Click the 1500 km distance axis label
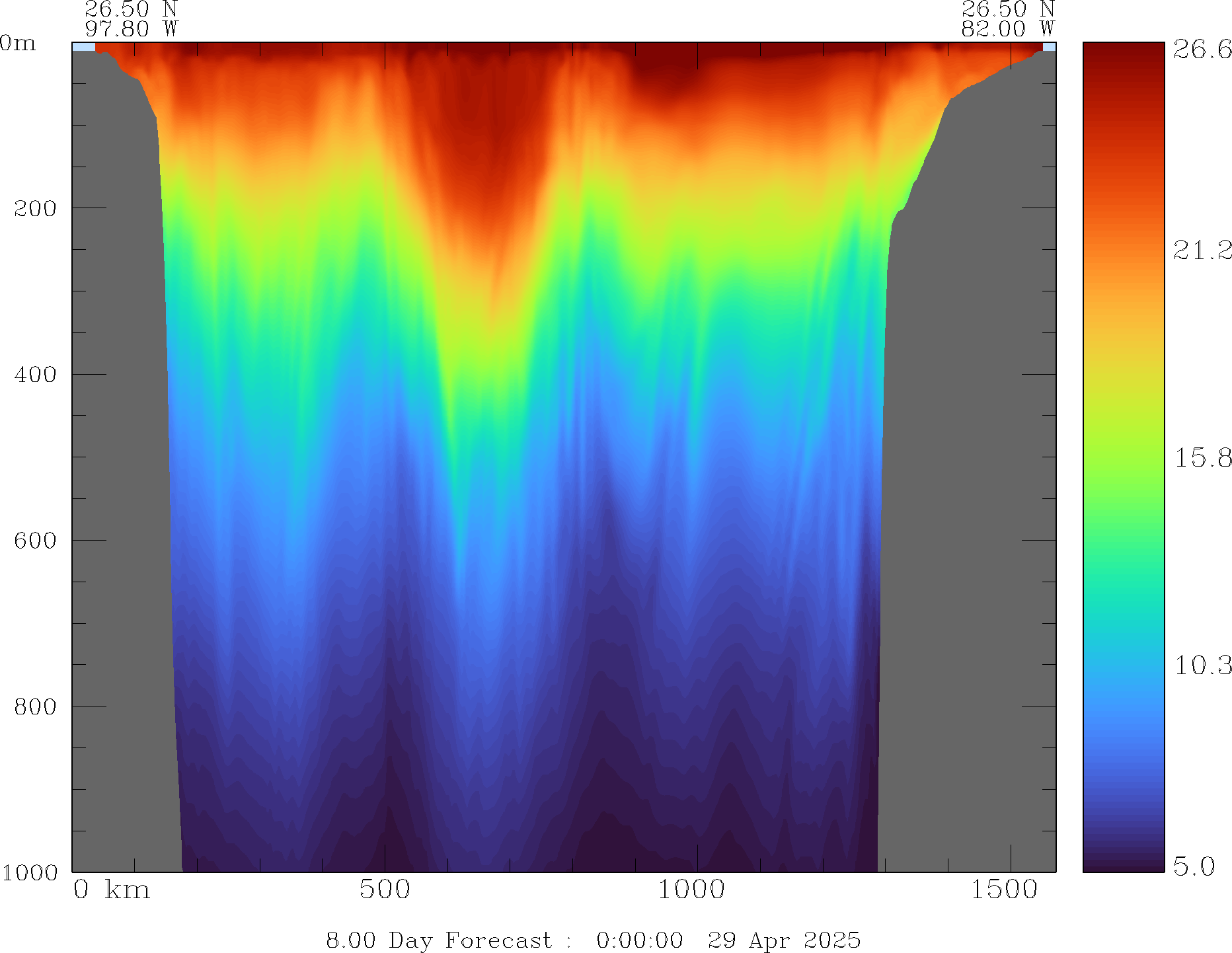The width and height of the screenshot is (1232, 953). click(1004, 890)
